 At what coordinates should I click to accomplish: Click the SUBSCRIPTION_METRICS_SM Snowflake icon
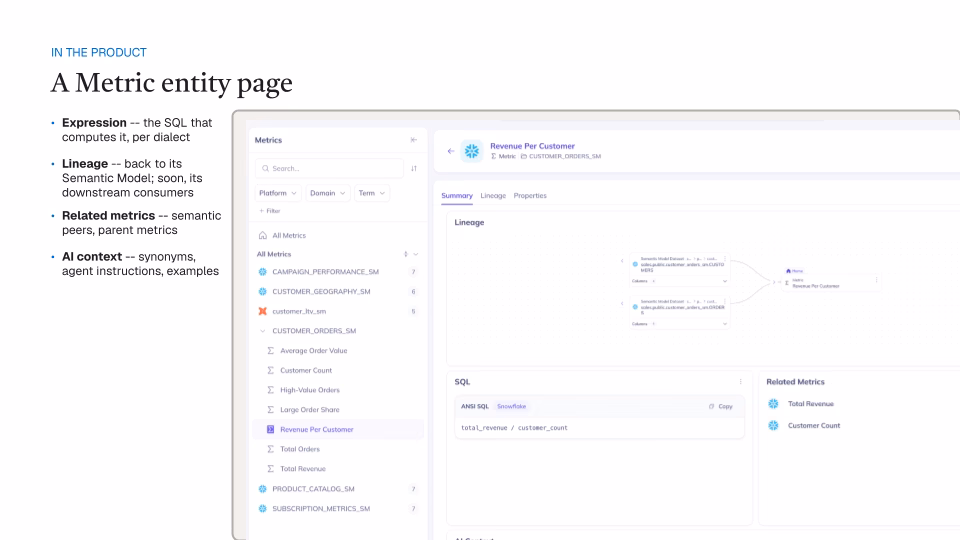point(263,508)
